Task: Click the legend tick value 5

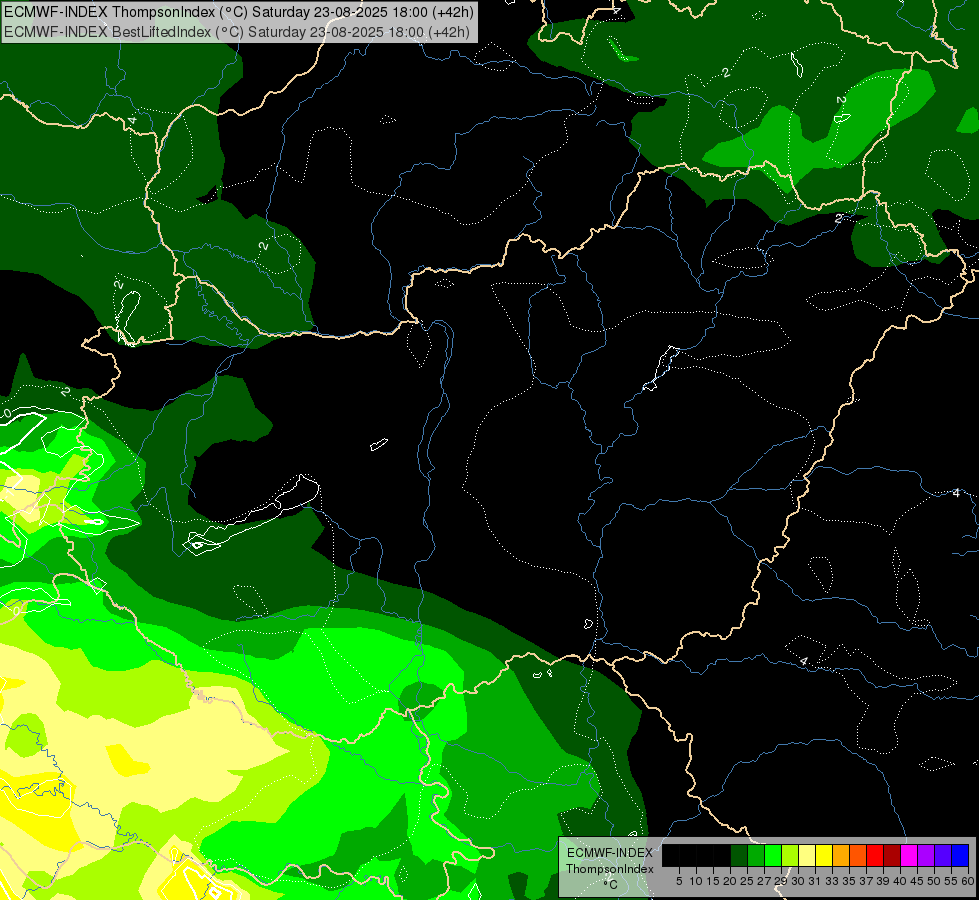Action: (x=679, y=881)
